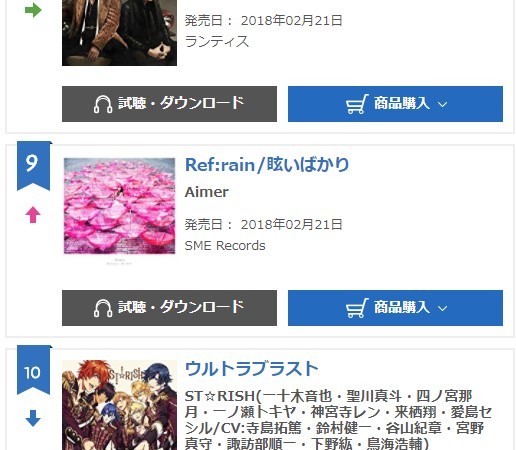Click the cart icon in Ref:rain purchase button
Image resolution: width=516 pixels, height=450 pixels.
[x=357, y=308]
